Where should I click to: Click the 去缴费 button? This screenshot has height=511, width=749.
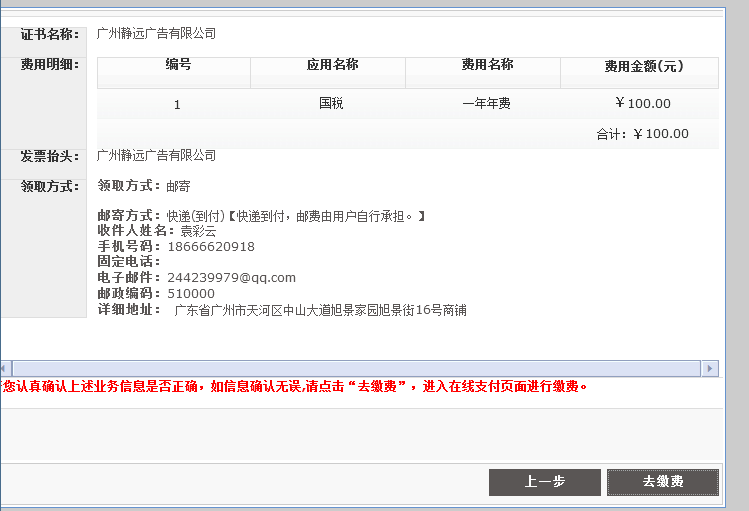tap(663, 482)
